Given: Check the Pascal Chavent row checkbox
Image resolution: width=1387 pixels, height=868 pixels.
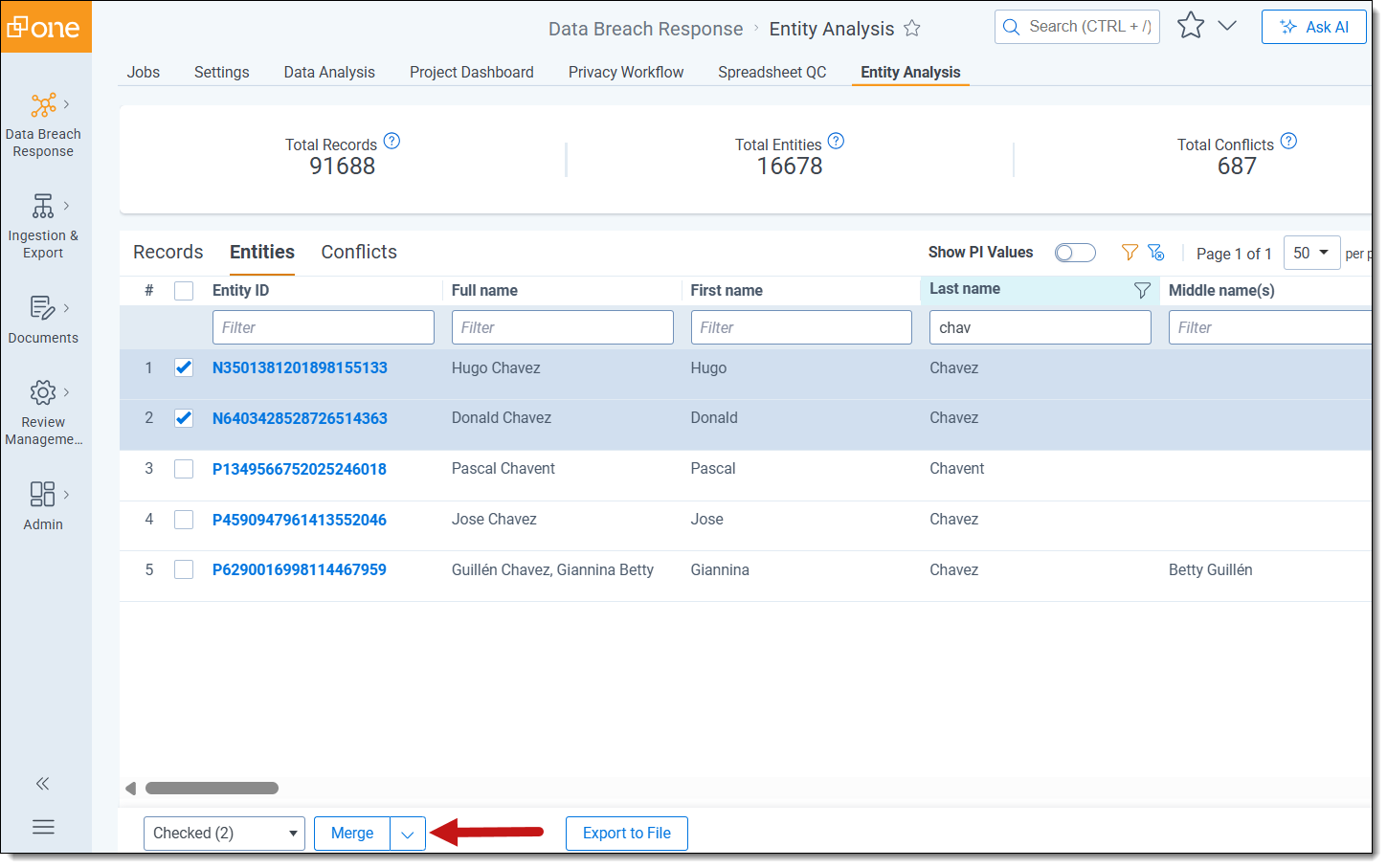Looking at the screenshot, I should point(184,469).
